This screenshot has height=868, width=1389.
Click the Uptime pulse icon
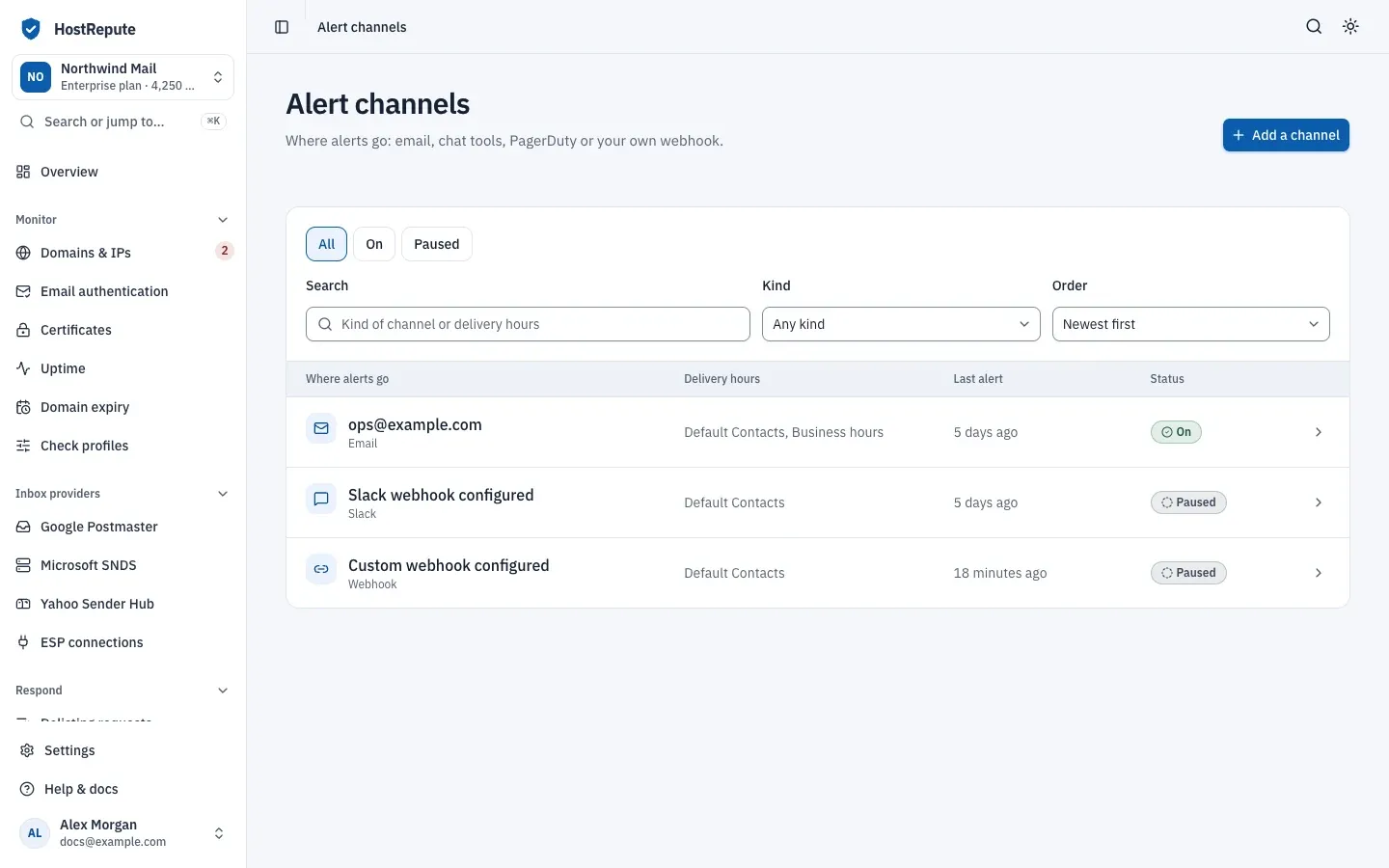[23, 368]
